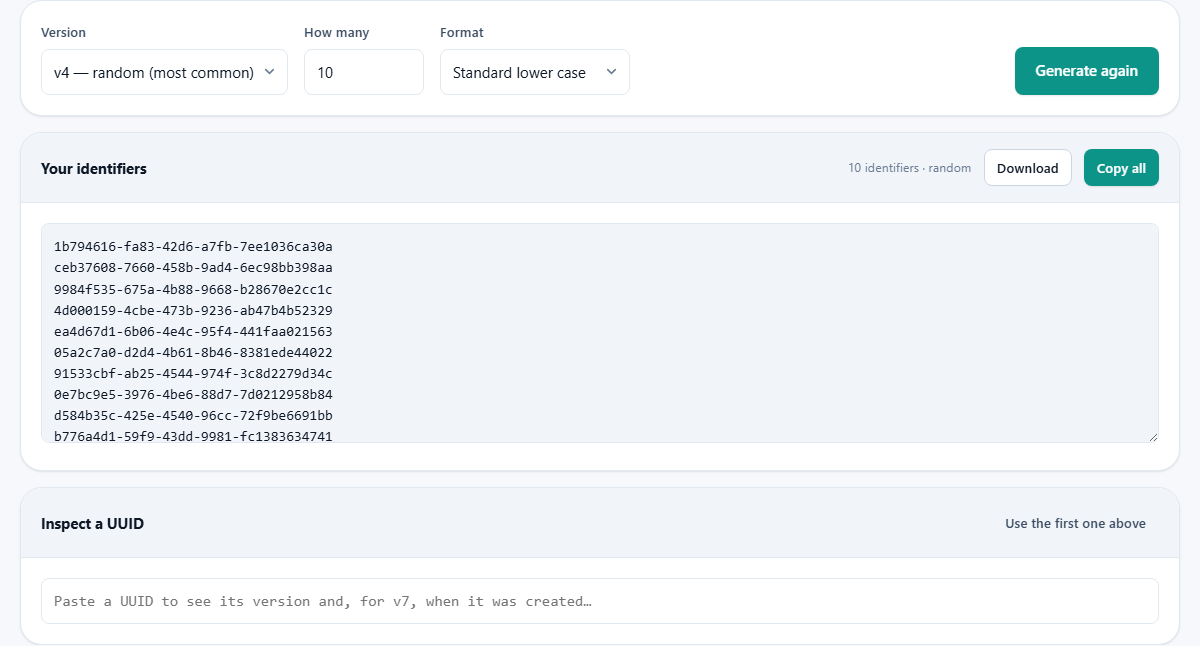The width and height of the screenshot is (1200, 646).
Task: Click UUID 9984f535-675a-4b88-9668-b28670e2cc1c
Action: click(x=193, y=289)
